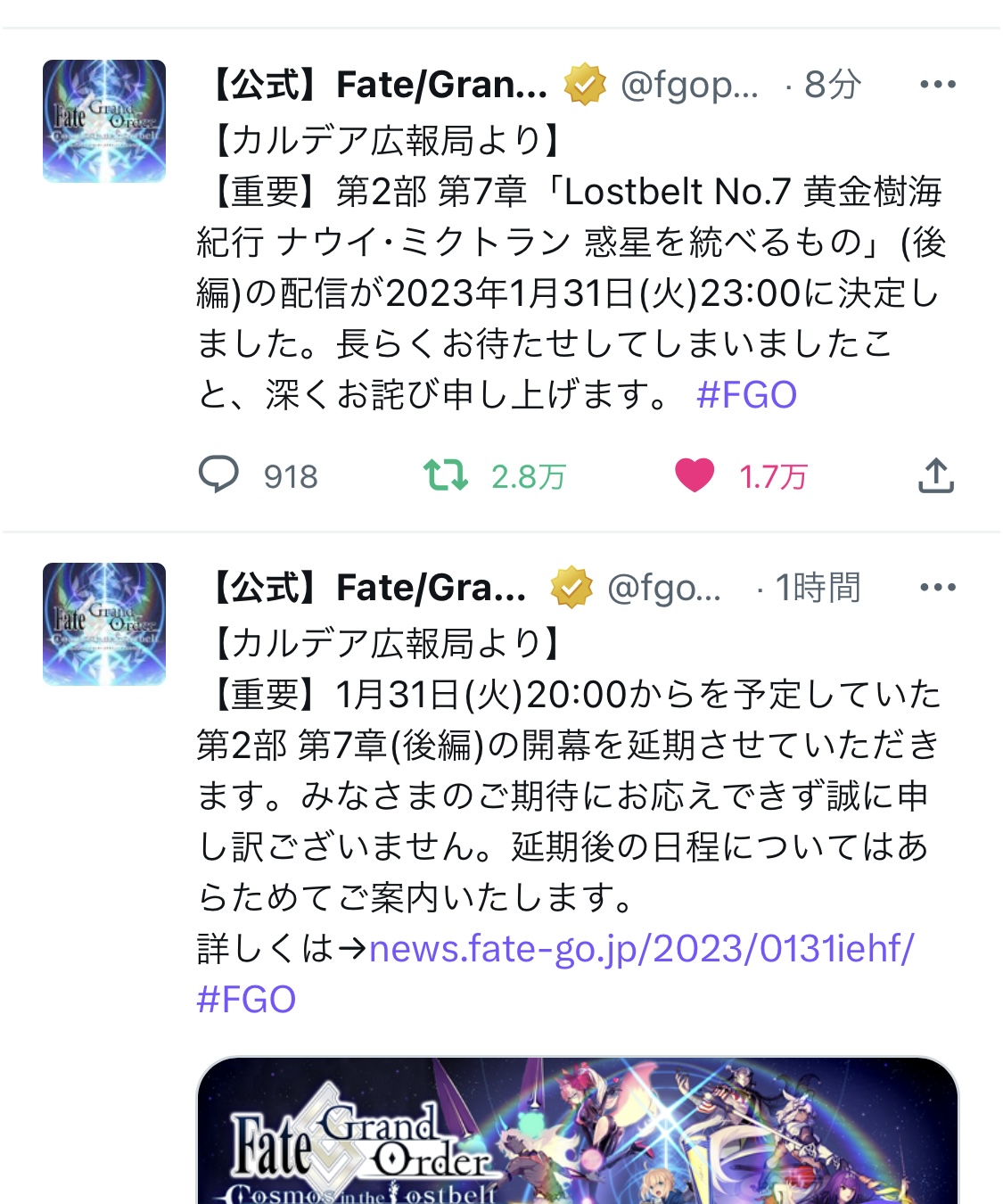Open reply on the 8分 tweet
Screen dimensions: 1003x1204
click(x=218, y=475)
